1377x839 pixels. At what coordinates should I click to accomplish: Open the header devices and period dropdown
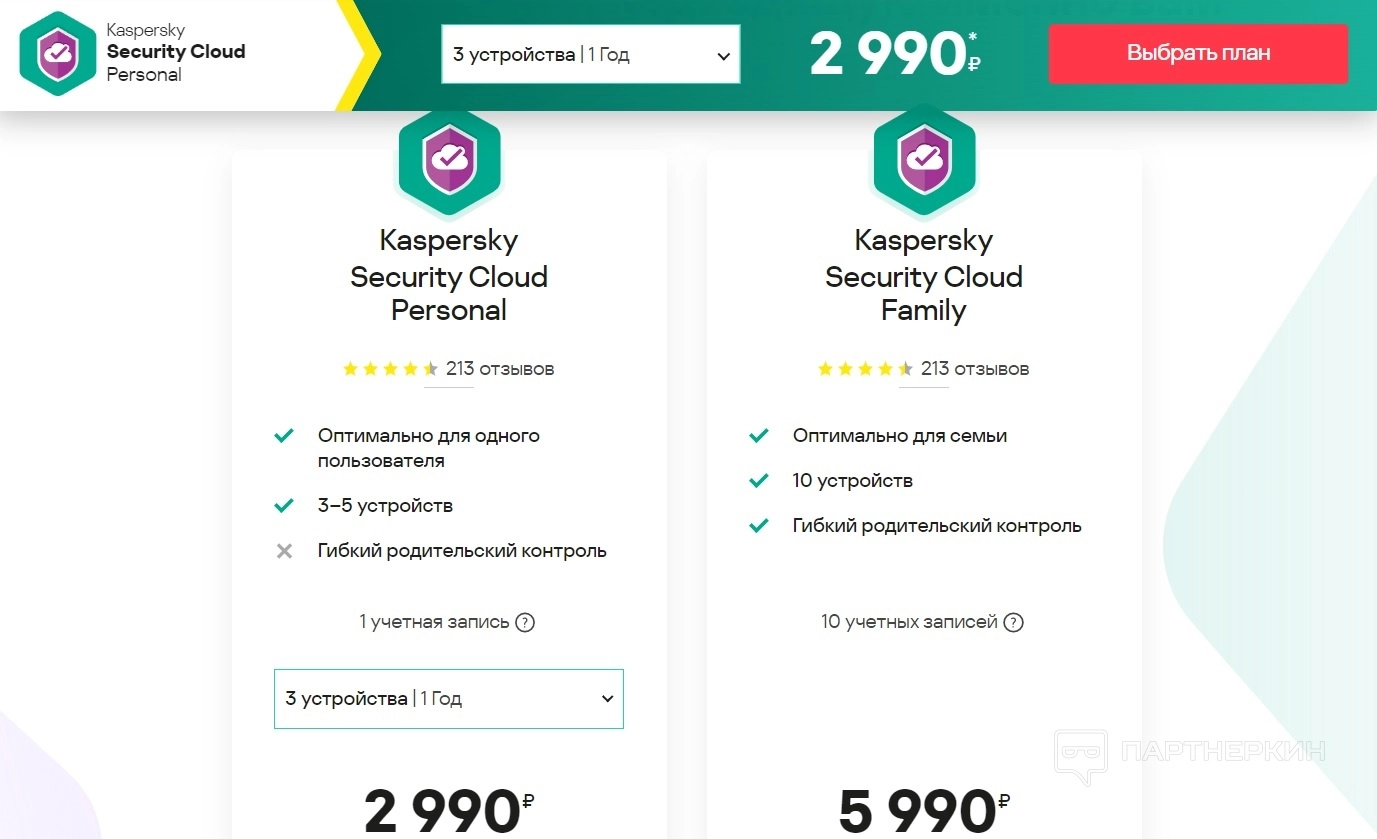point(590,54)
